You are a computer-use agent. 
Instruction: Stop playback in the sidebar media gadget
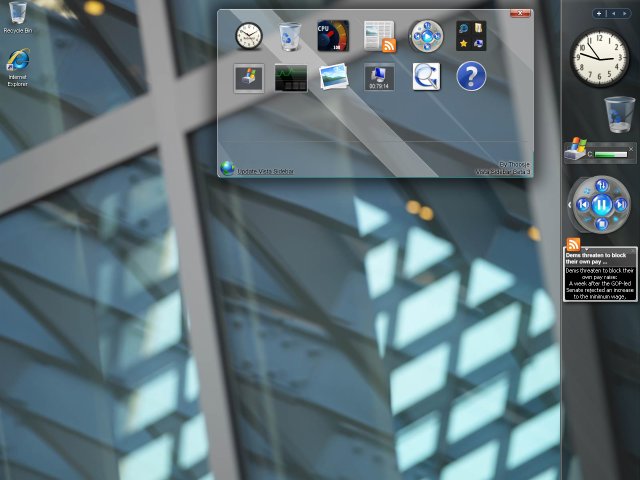tap(601, 224)
